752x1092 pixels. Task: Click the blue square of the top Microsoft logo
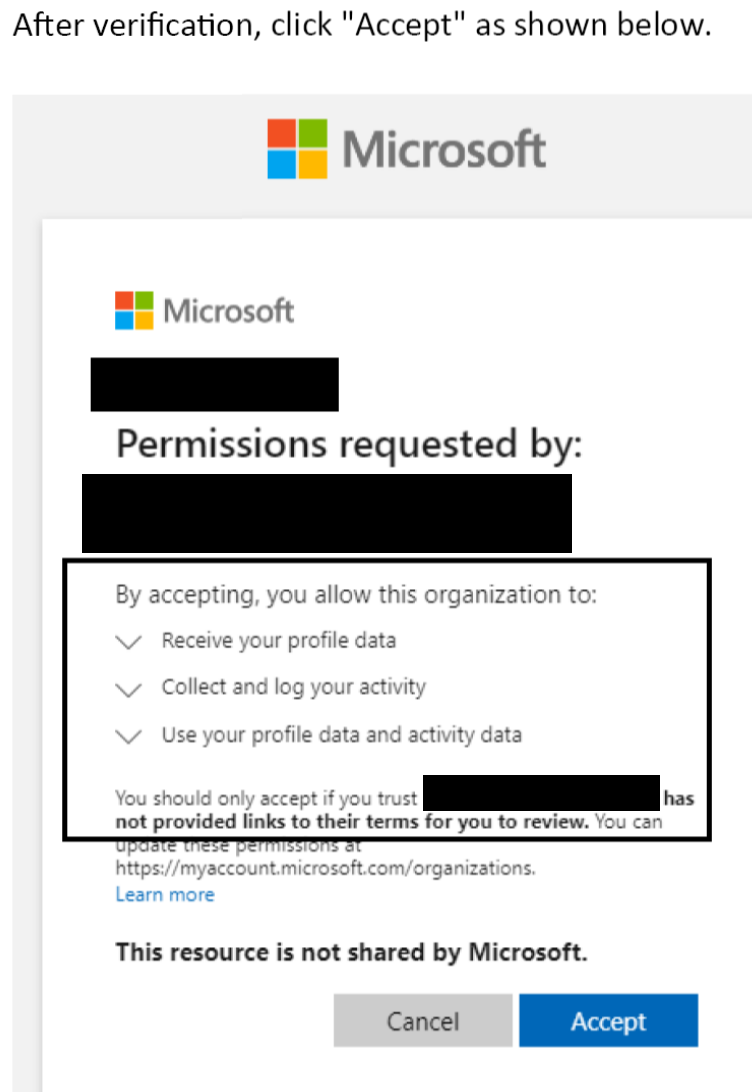(280, 165)
